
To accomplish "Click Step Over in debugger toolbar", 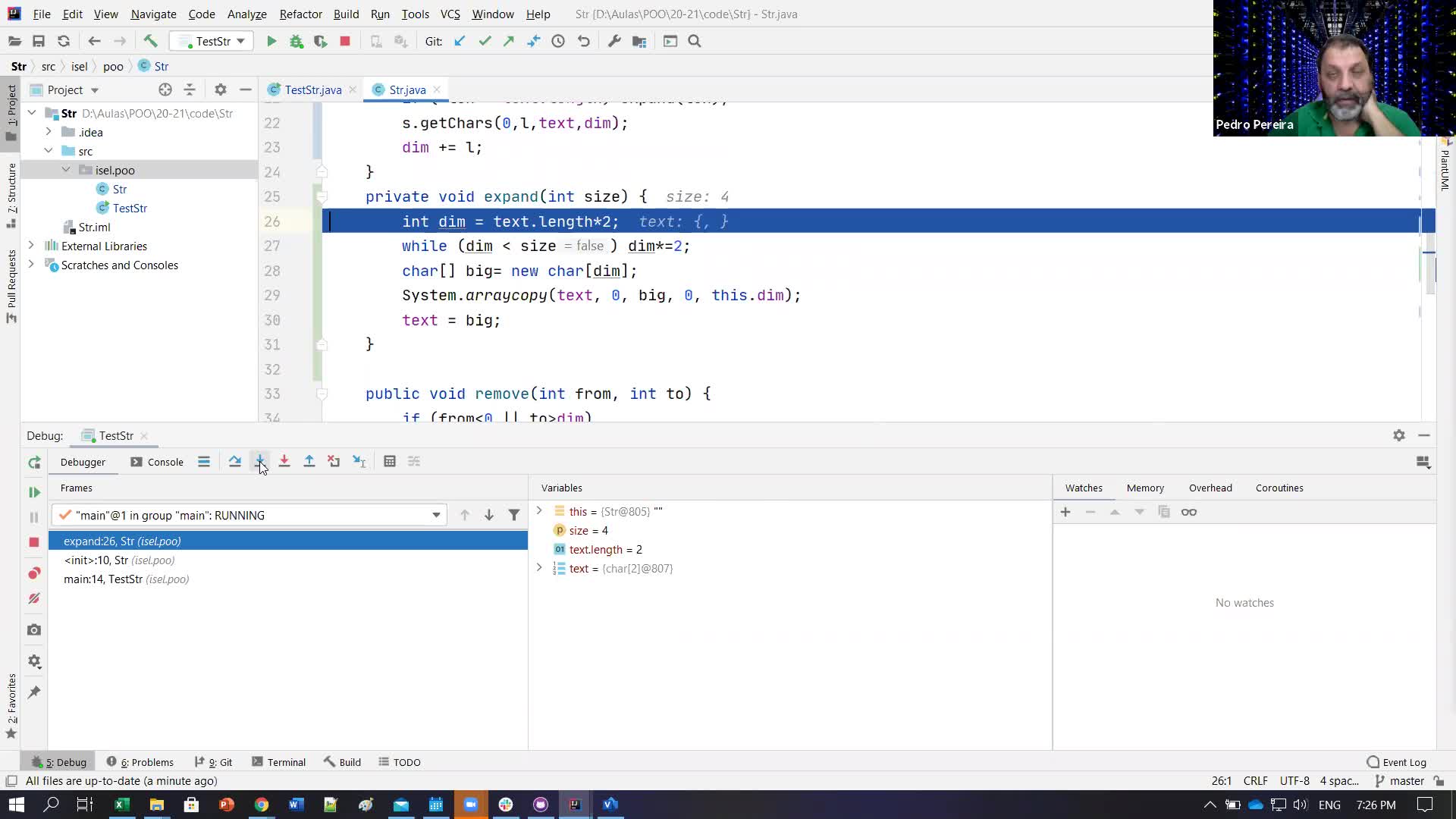I will 235,461.
